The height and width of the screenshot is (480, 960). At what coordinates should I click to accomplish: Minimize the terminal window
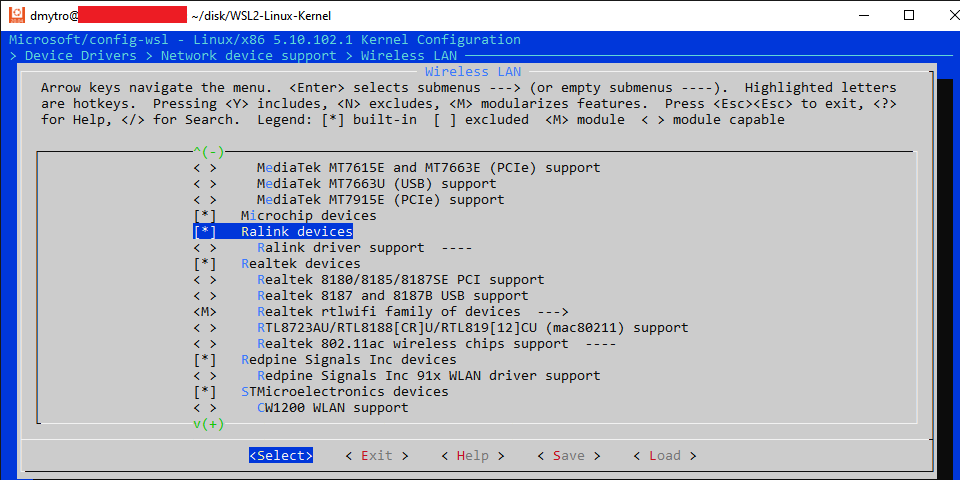[863, 16]
